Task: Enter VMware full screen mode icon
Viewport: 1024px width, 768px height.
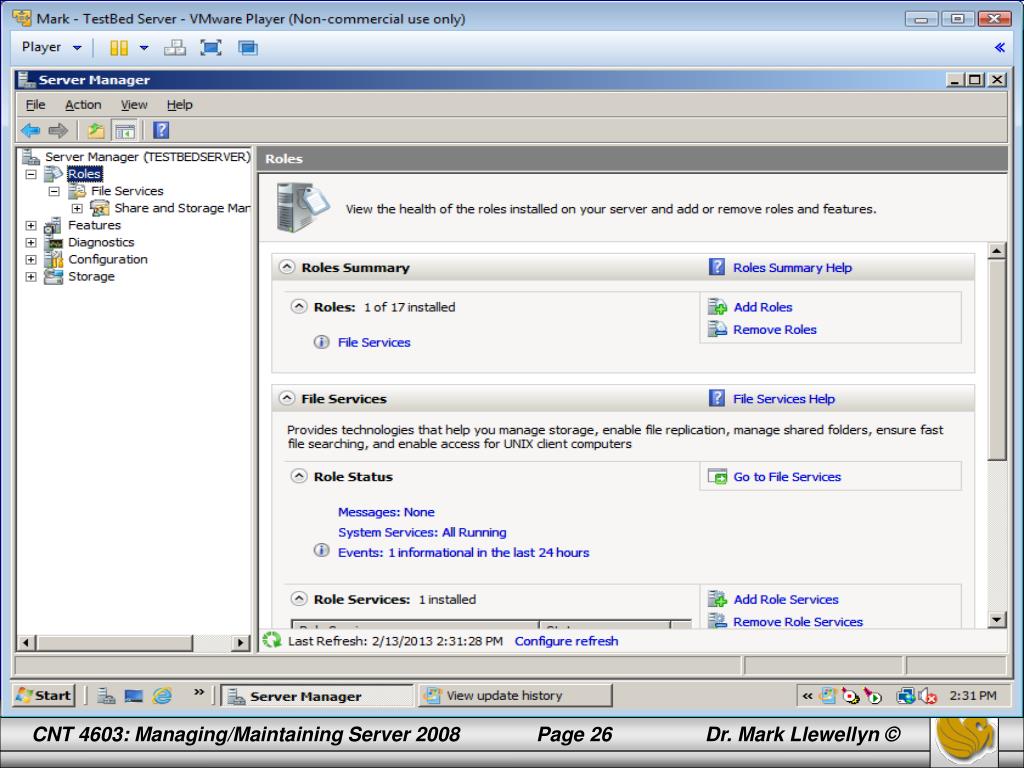Action: (211, 48)
